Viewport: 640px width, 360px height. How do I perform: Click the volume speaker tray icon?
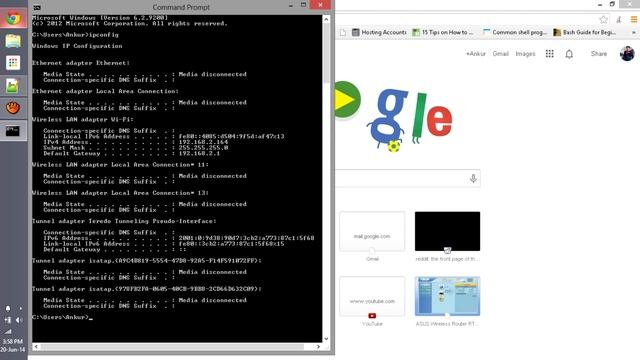pyautogui.click(x=19, y=320)
